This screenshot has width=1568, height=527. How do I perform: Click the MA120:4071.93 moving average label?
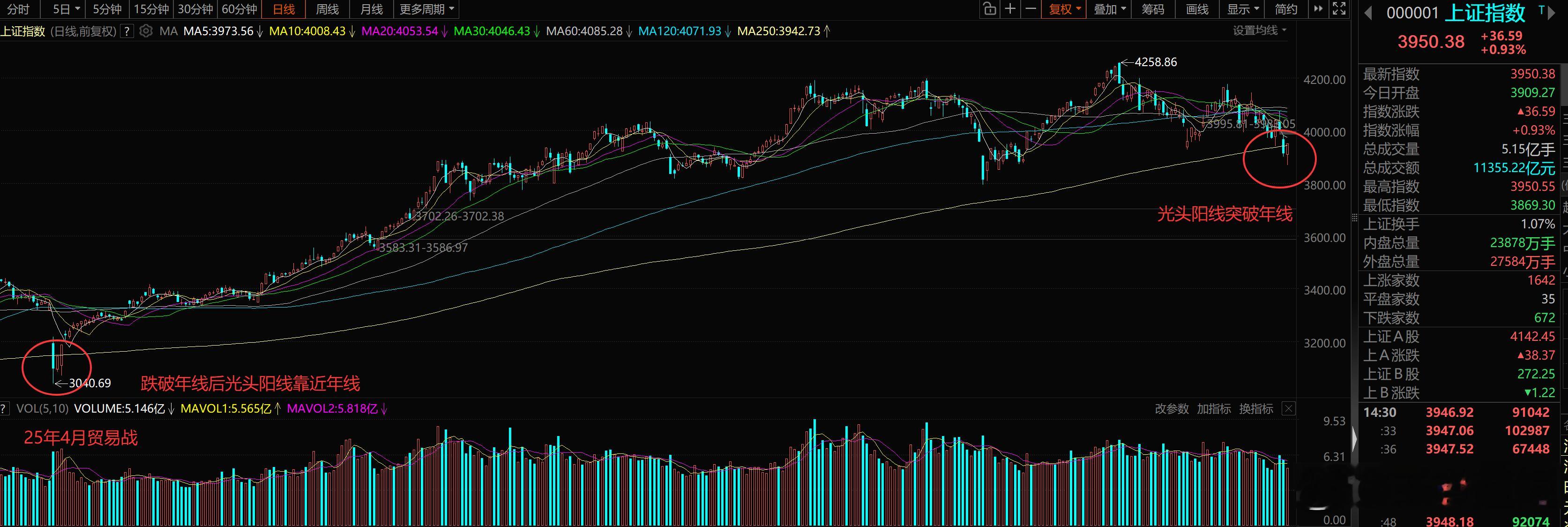(x=679, y=31)
